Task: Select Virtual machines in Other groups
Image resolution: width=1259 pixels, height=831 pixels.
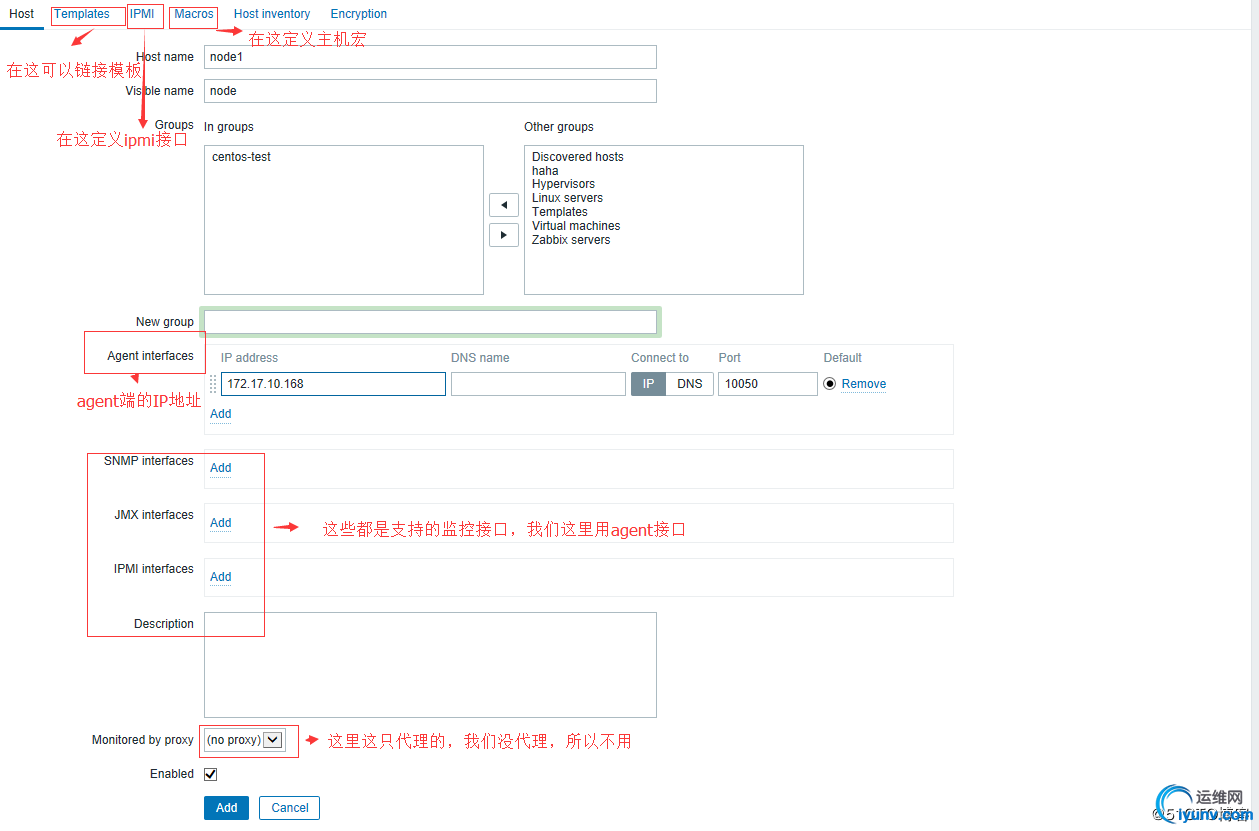Action: point(576,226)
